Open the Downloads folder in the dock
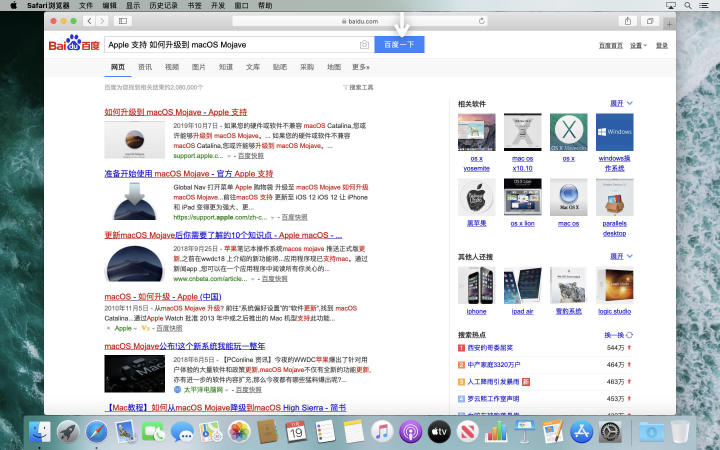Screen dimensions: 720x450 click(652, 432)
